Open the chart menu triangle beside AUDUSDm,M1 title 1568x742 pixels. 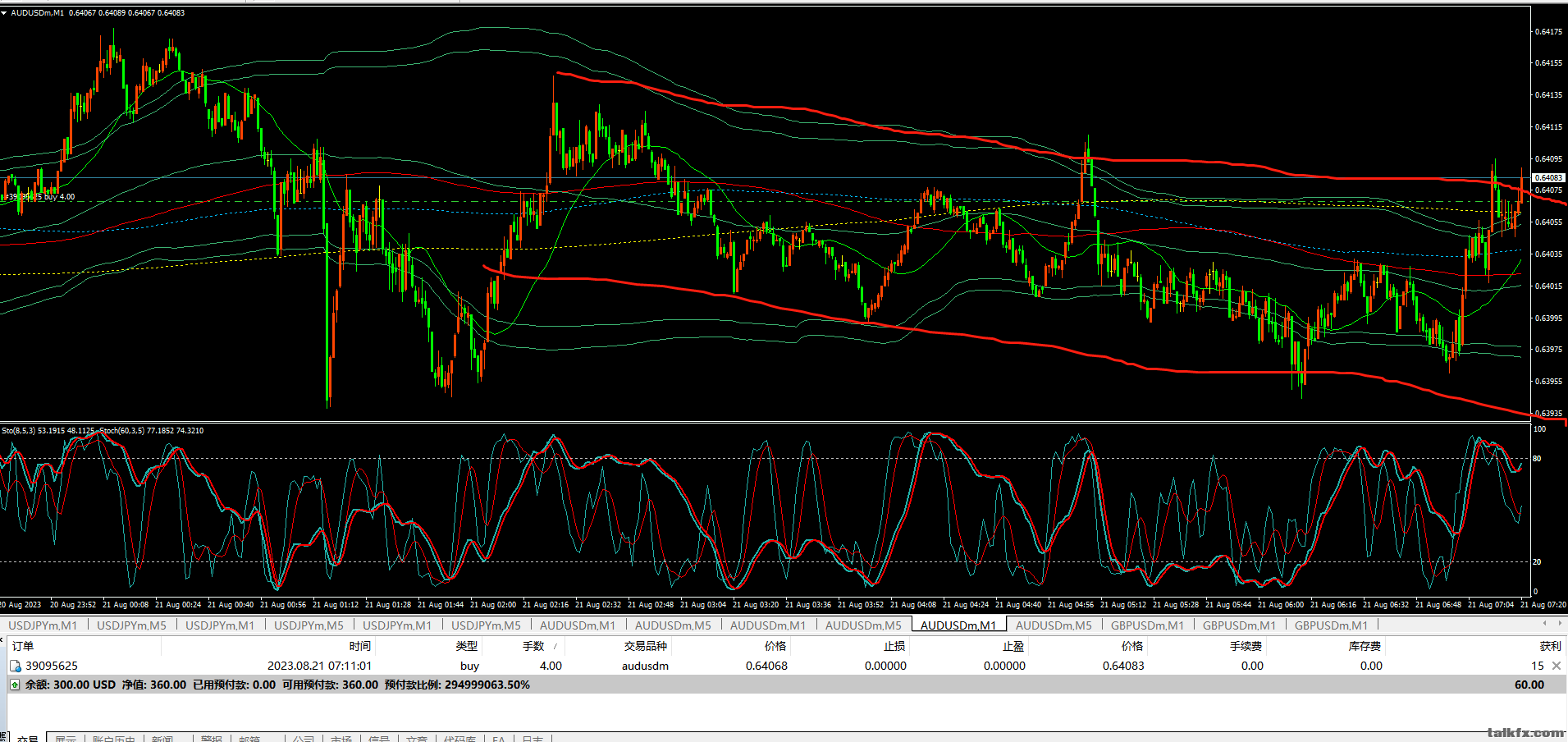(x=4, y=13)
